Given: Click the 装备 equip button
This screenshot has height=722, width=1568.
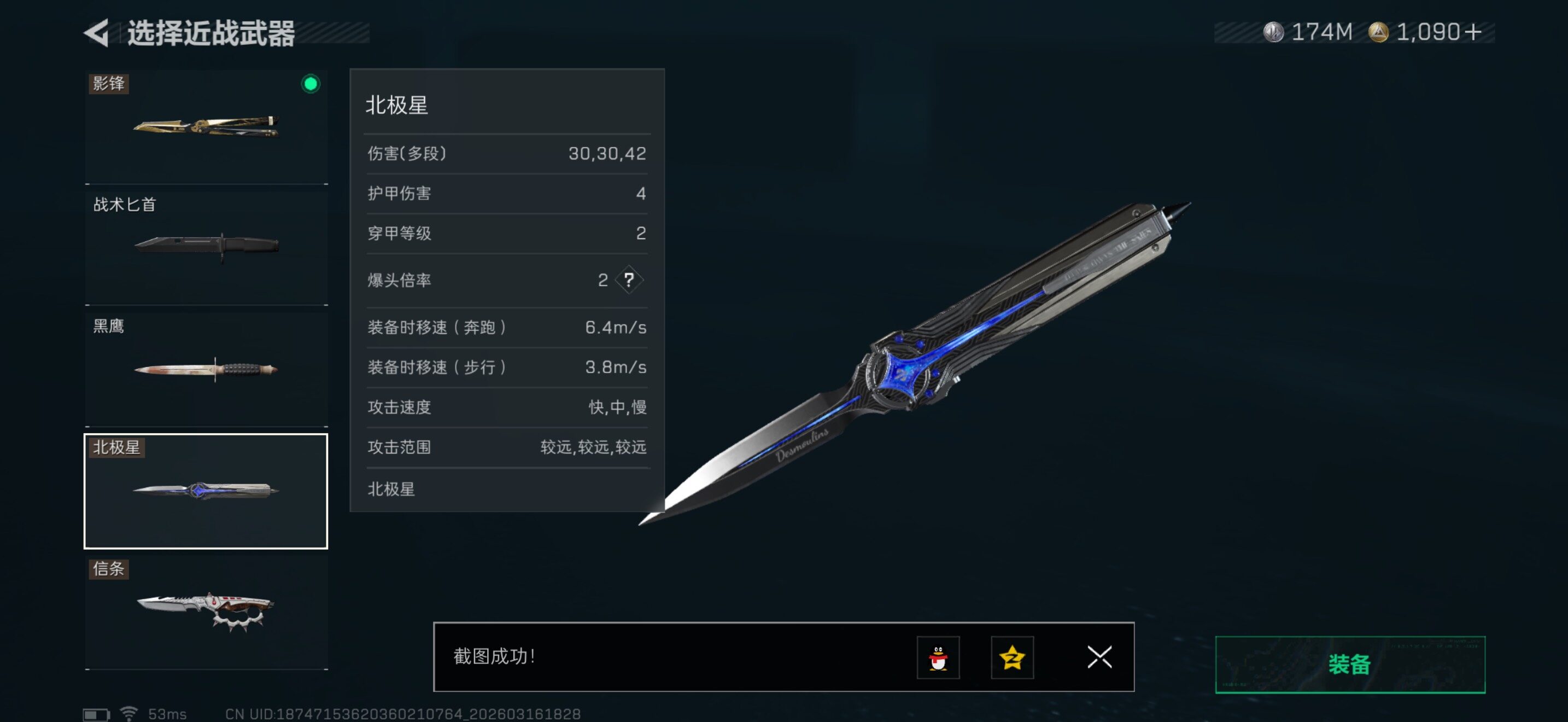Looking at the screenshot, I should pyautogui.click(x=1350, y=664).
